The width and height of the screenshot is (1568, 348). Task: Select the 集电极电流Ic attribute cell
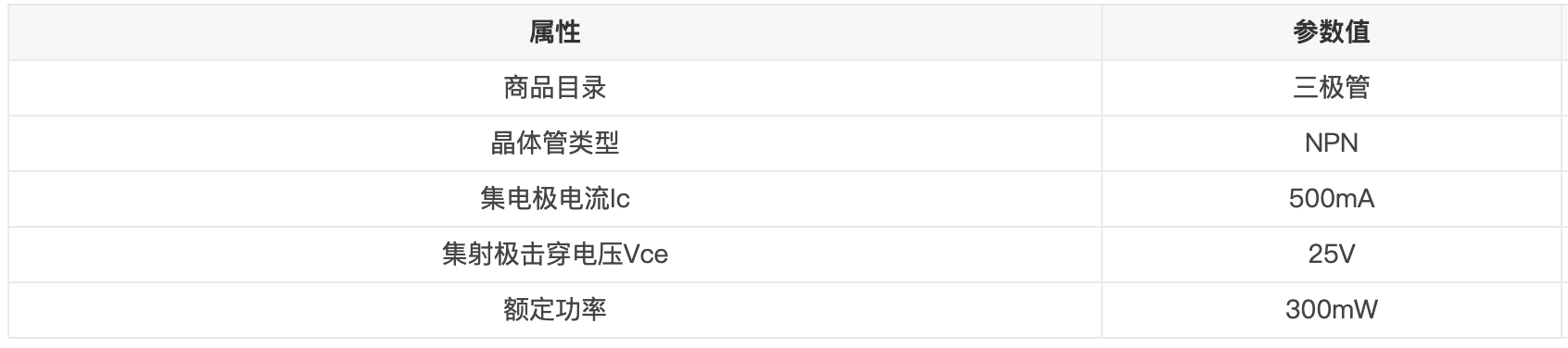(x=555, y=199)
